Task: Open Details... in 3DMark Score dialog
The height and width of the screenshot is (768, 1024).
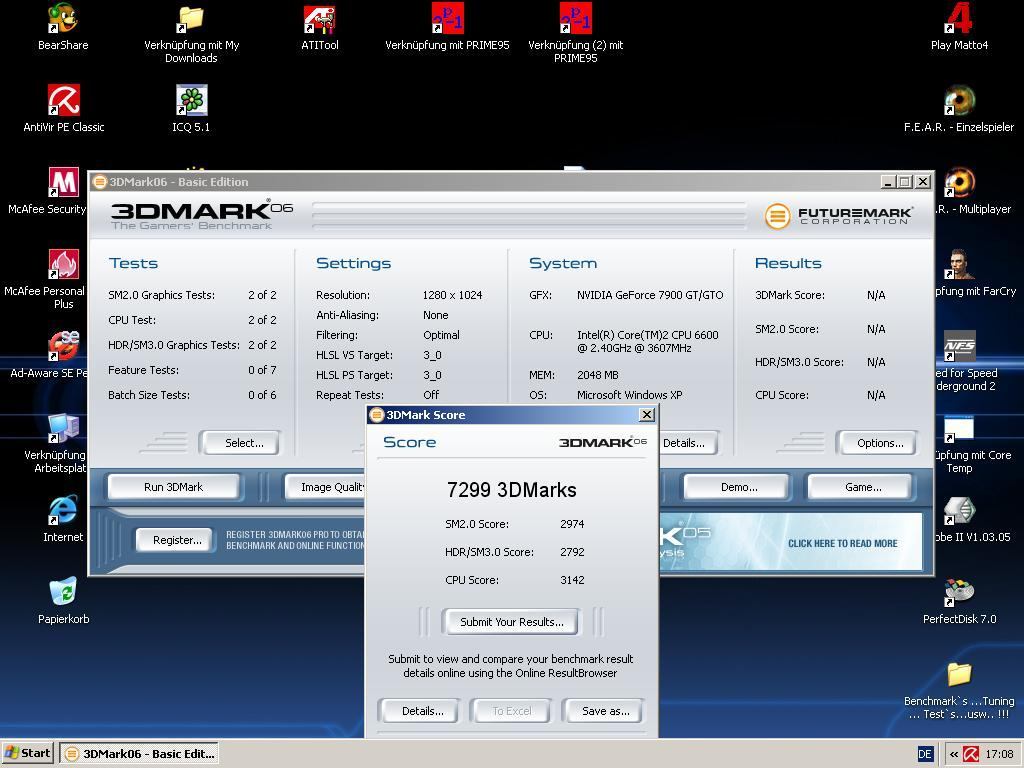Action: point(419,711)
